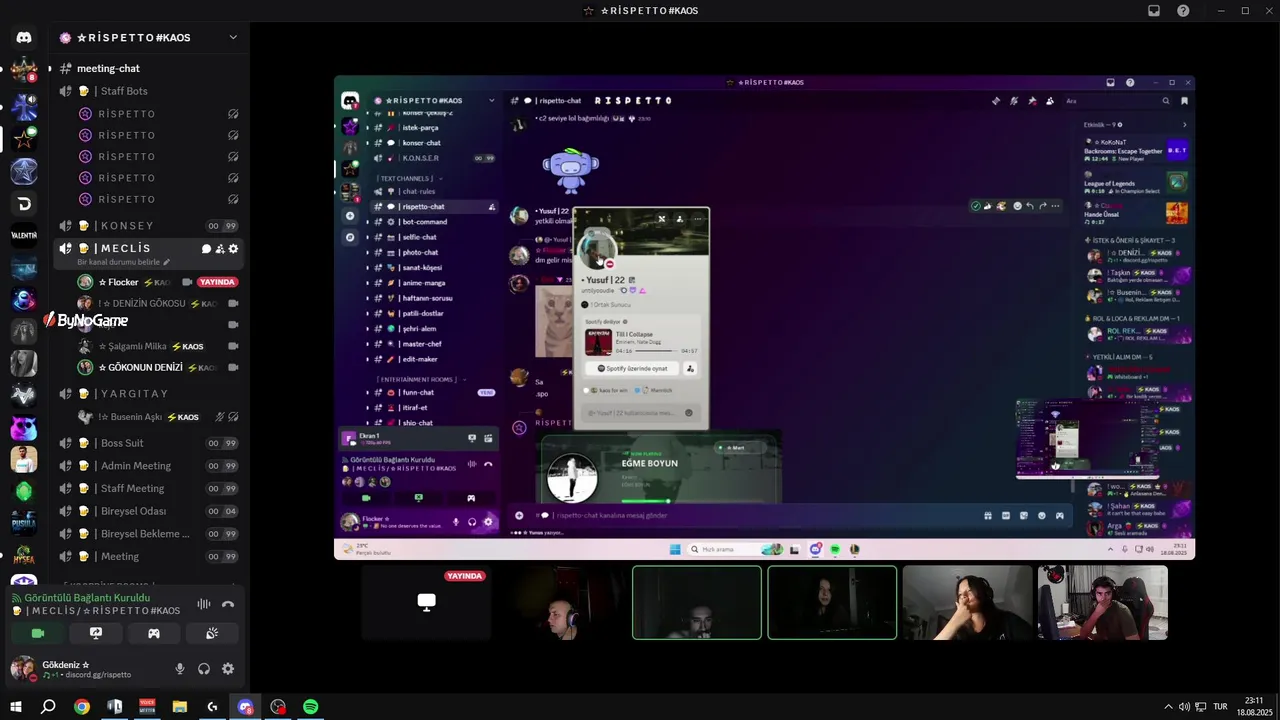Screen dimensions: 1280x720
Task: Join the YARGITAY voice channel
Action: point(150,394)
